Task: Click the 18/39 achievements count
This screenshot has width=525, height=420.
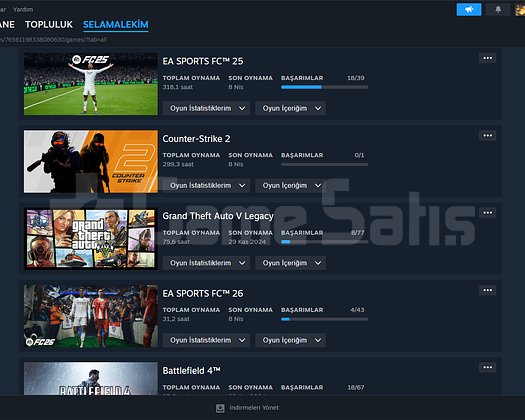Action: tap(356, 78)
